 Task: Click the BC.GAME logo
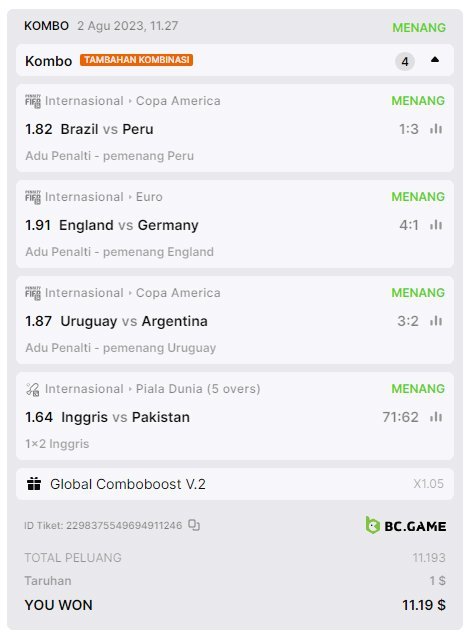pos(405,526)
